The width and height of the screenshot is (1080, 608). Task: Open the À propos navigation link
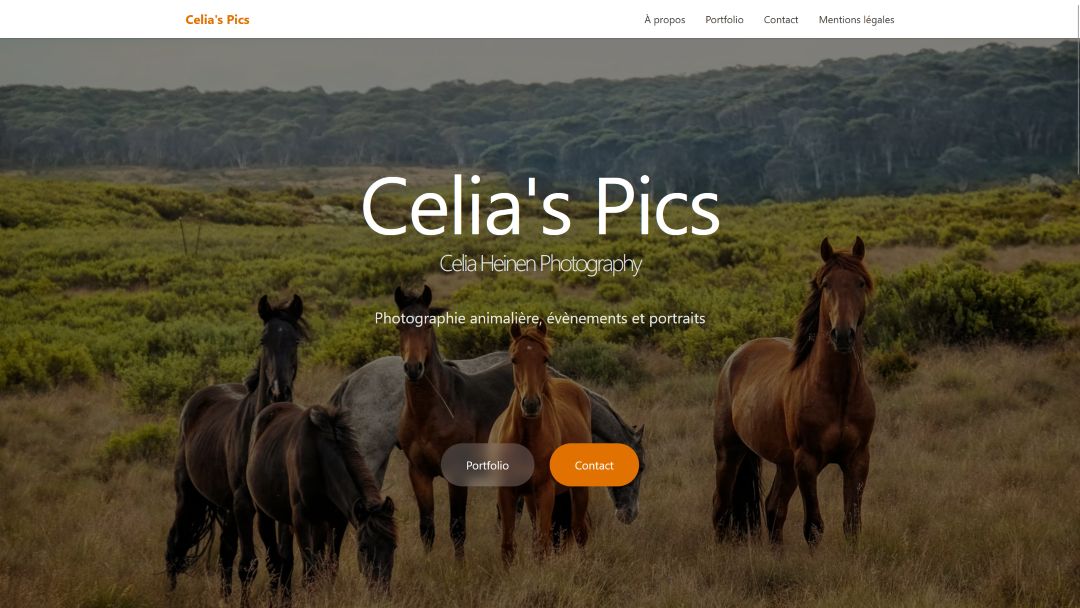click(665, 19)
